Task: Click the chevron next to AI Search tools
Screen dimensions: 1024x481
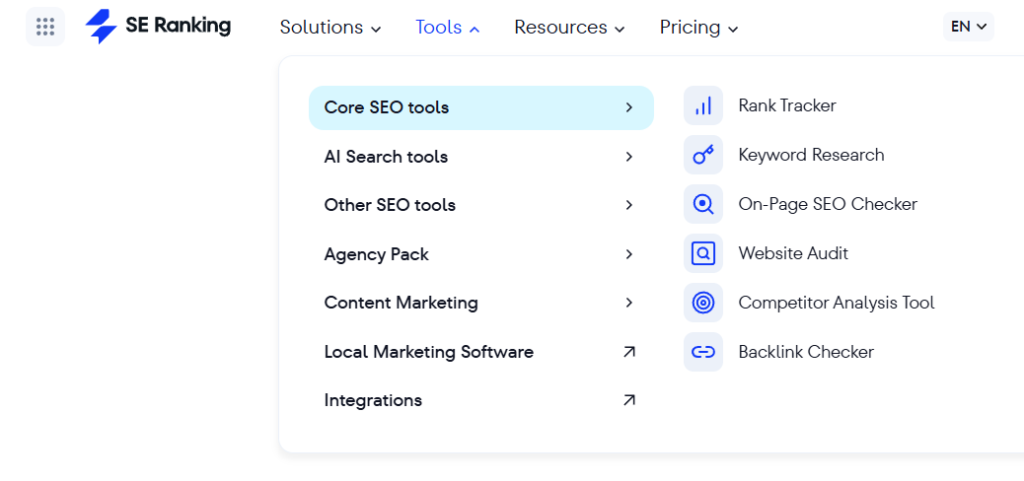Action: click(629, 157)
